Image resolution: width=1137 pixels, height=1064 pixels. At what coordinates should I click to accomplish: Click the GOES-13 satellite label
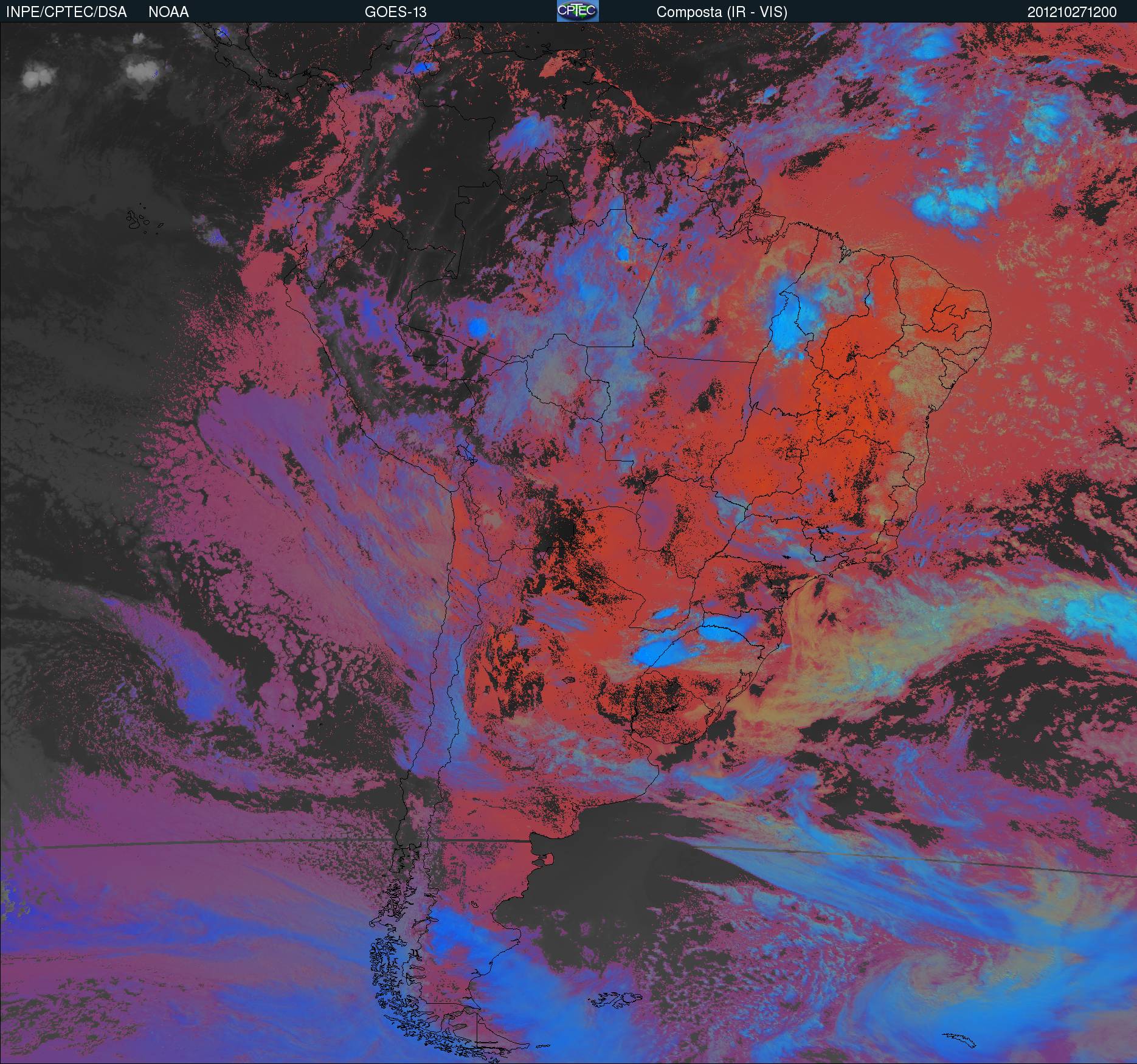395,12
